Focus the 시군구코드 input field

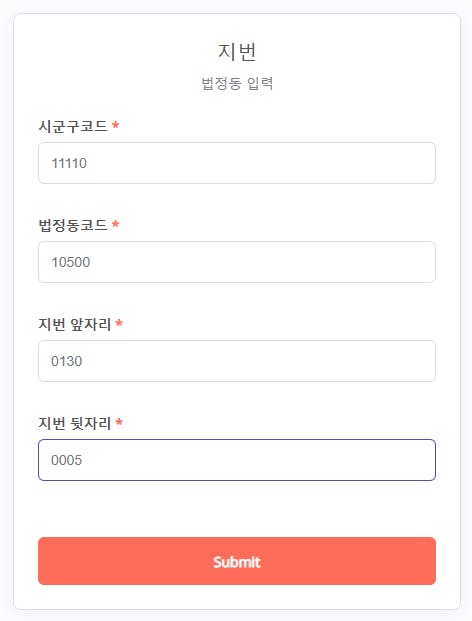(237, 163)
